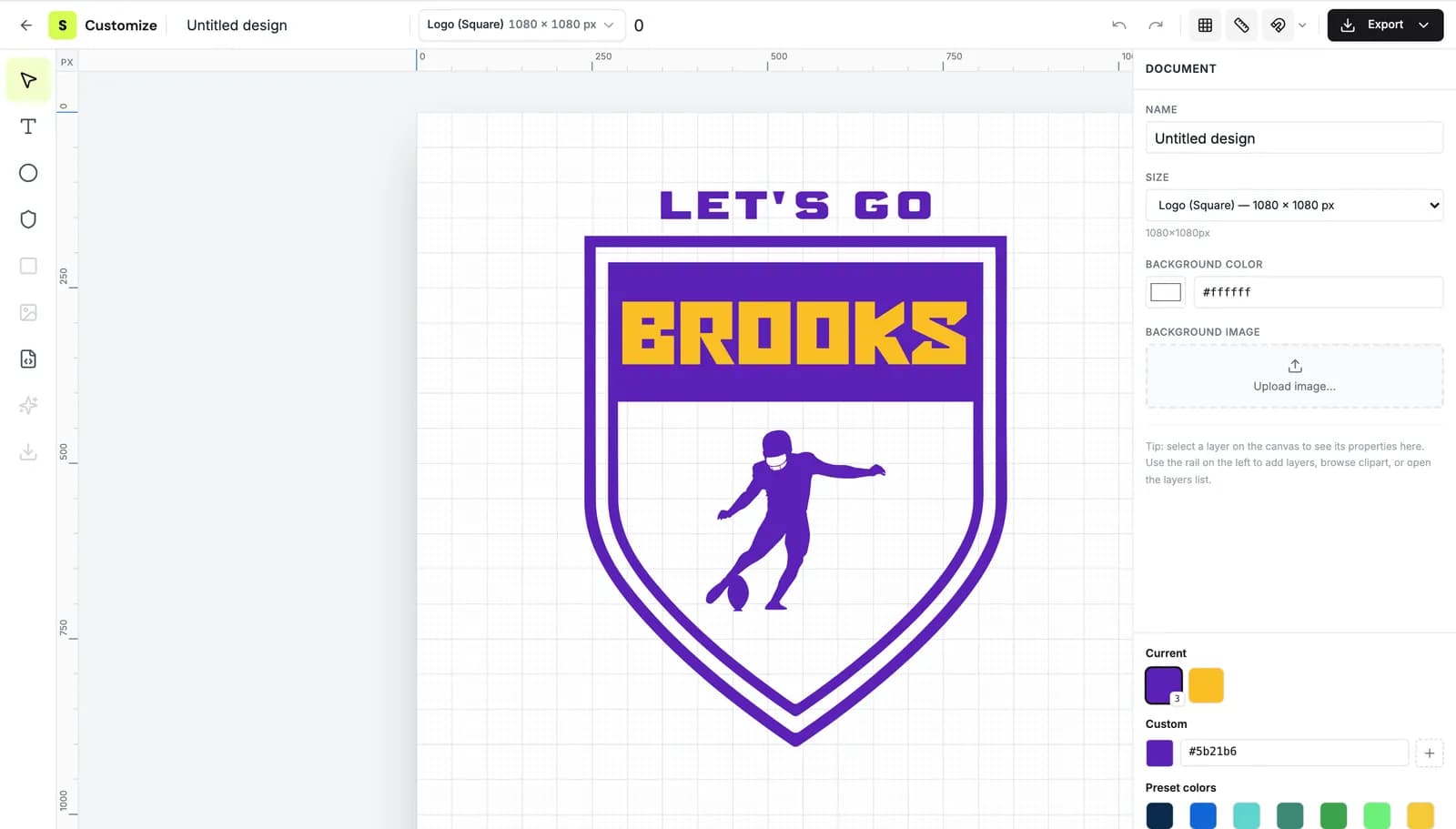Select the arrow selection tool
The image size is (1456, 829).
tap(28, 80)
